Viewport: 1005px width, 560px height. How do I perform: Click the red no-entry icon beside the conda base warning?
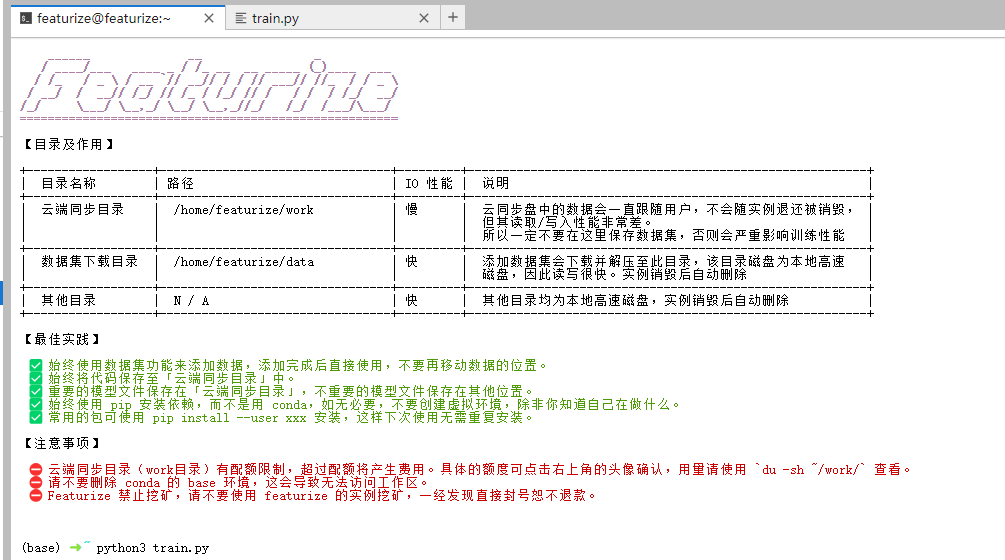(35, 482)
